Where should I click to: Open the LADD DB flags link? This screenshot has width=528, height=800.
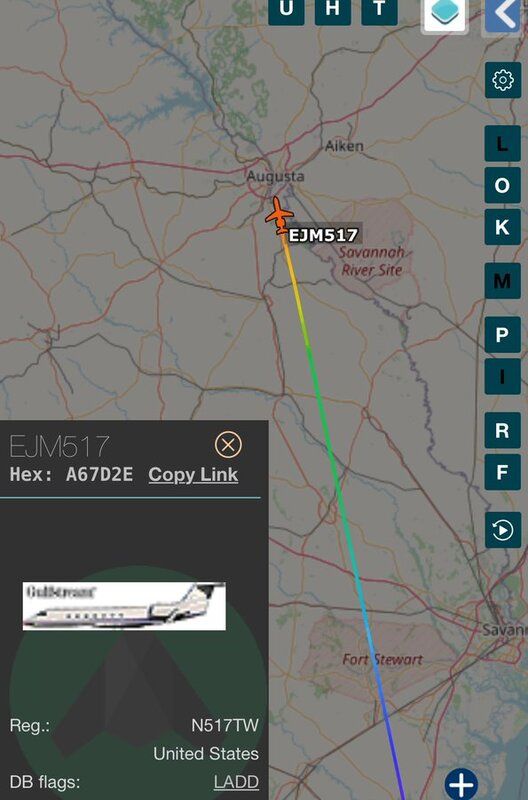[236, 782]
